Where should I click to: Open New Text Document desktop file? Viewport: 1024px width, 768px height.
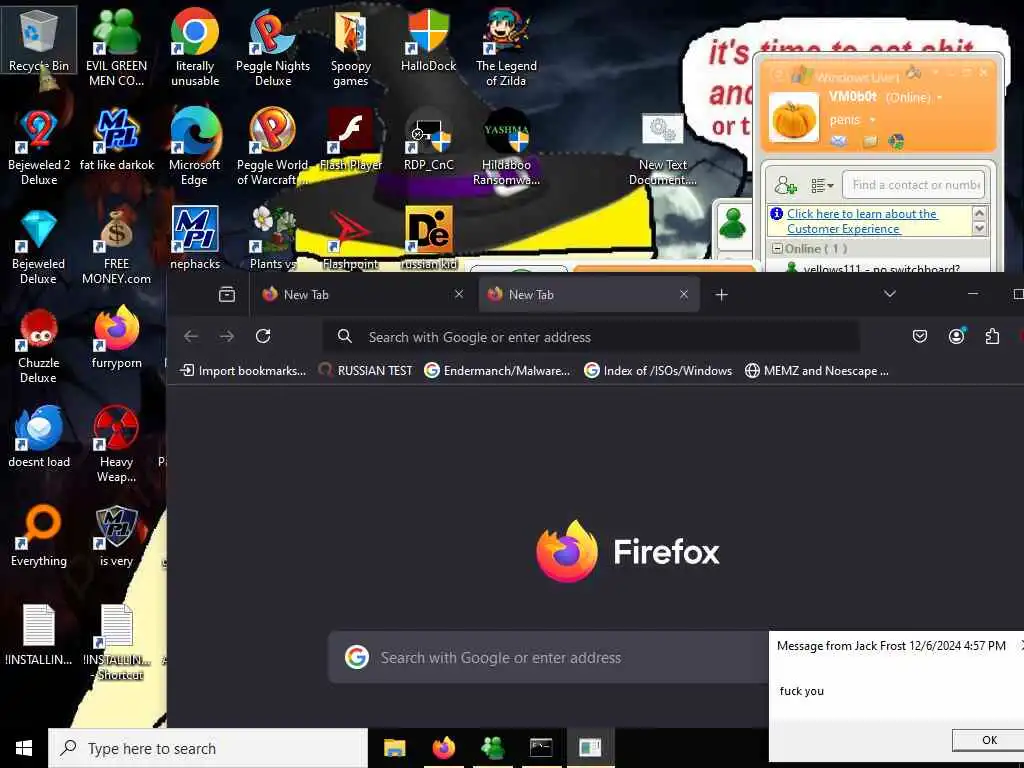tap(662, 150)
